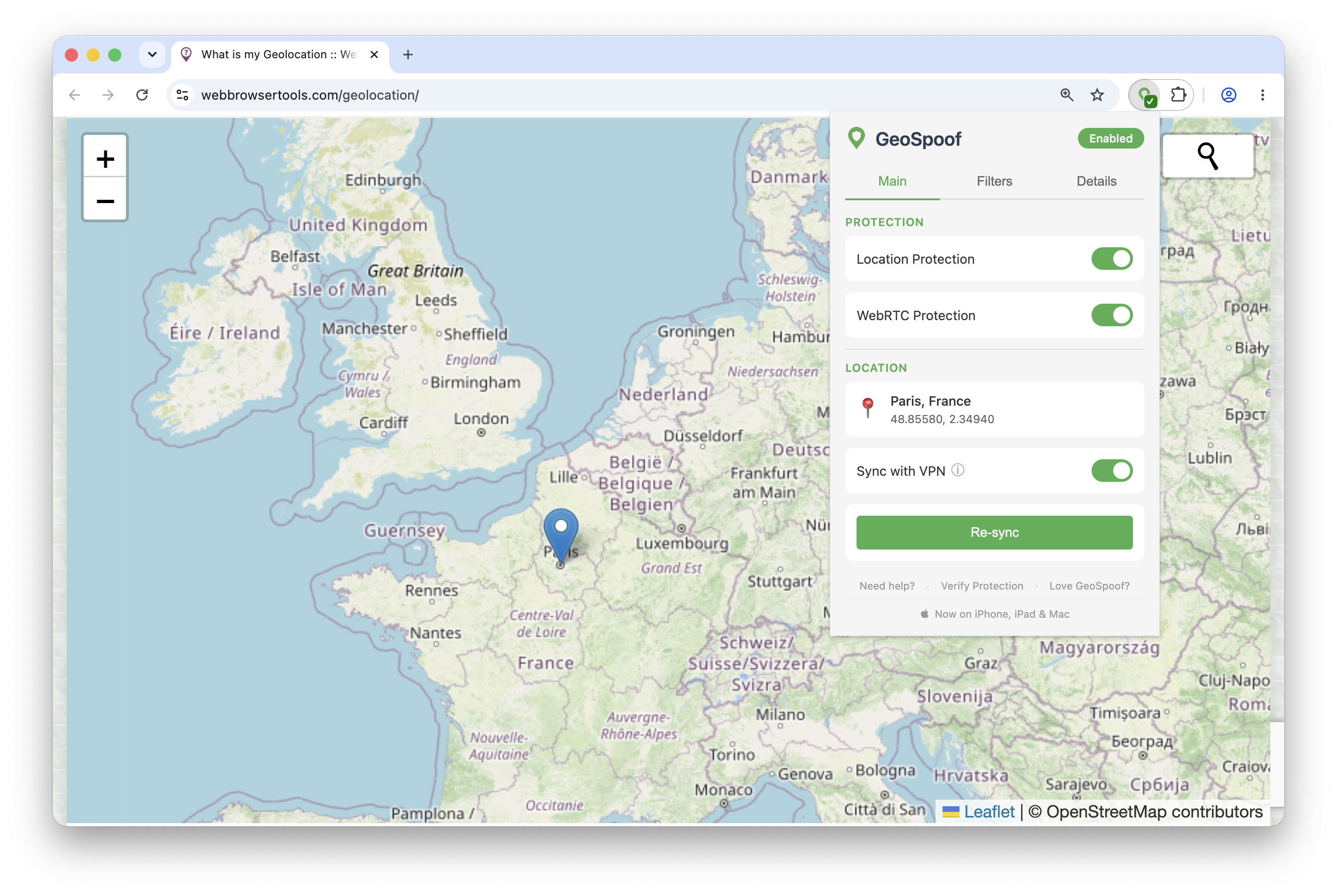1337x896 pixels.
Task: Click the Nantes label on the map
Action: [x=435, y=633]
